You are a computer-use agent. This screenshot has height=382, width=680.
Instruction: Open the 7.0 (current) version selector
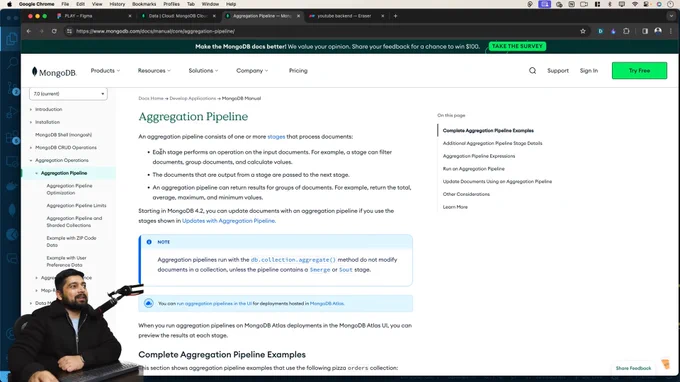[69, 94]
